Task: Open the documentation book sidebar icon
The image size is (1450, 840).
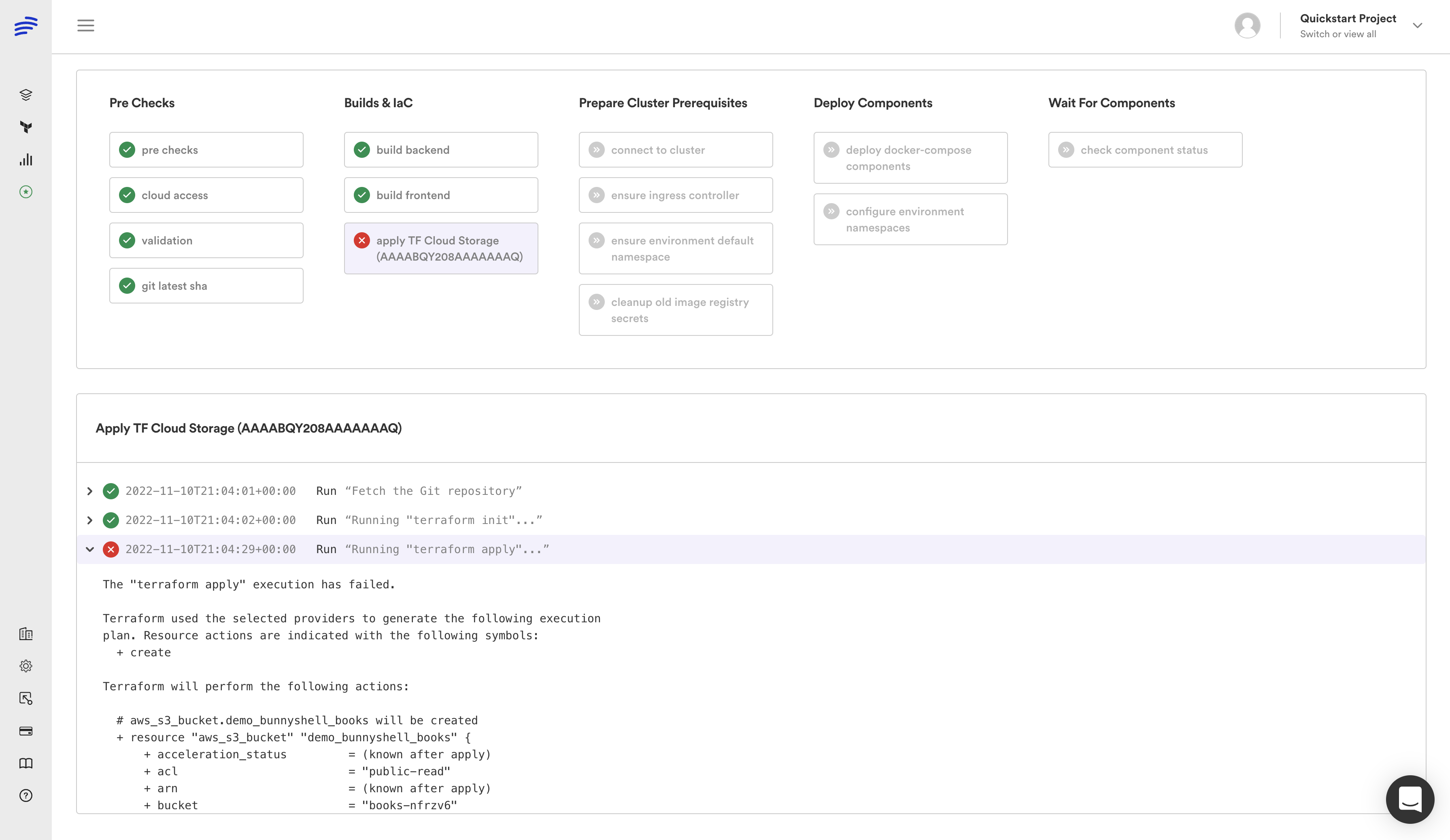Action: pyautogui.click(x=26, y=763)
